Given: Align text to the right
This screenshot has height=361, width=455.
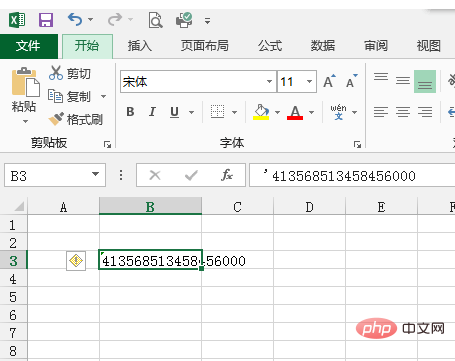Looking at the screenshot, I should [x=425, y=112].
